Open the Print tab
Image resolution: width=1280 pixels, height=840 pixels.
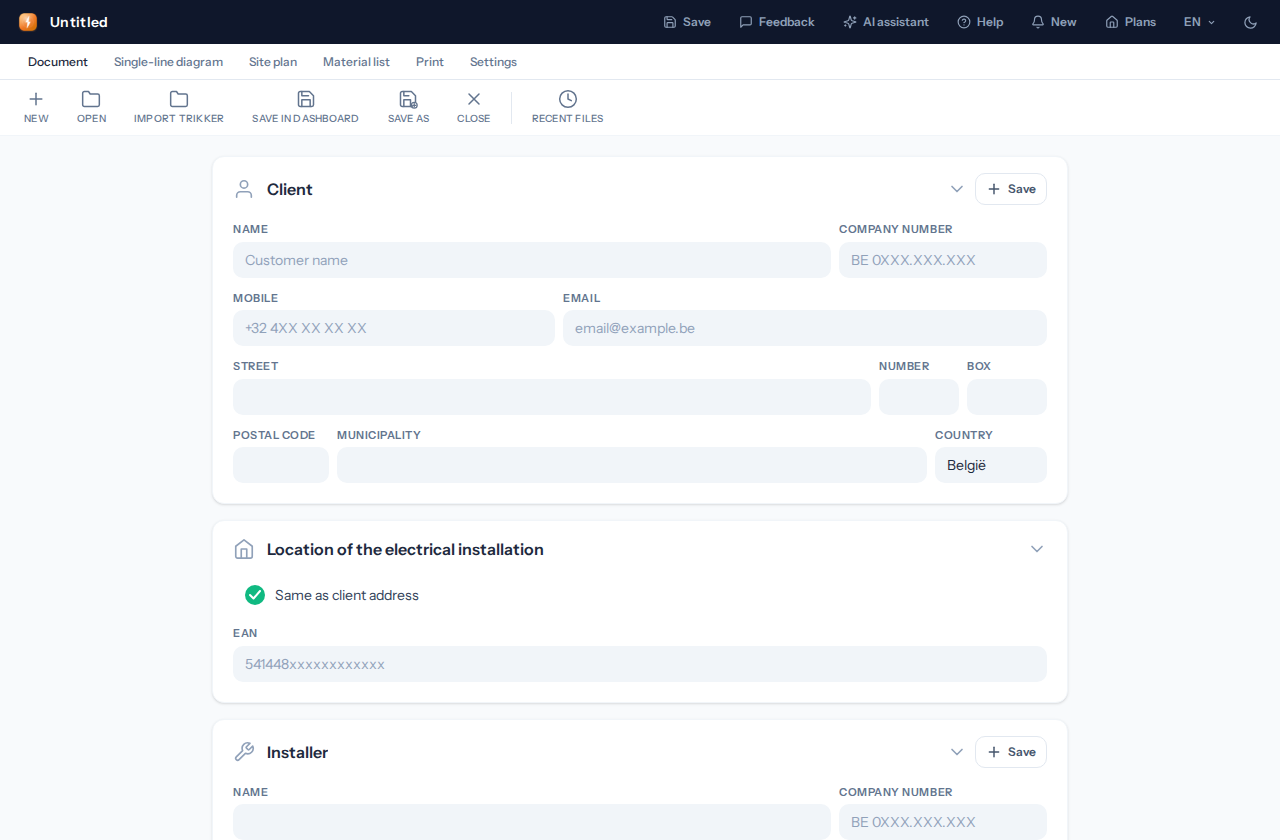point(430,62)
